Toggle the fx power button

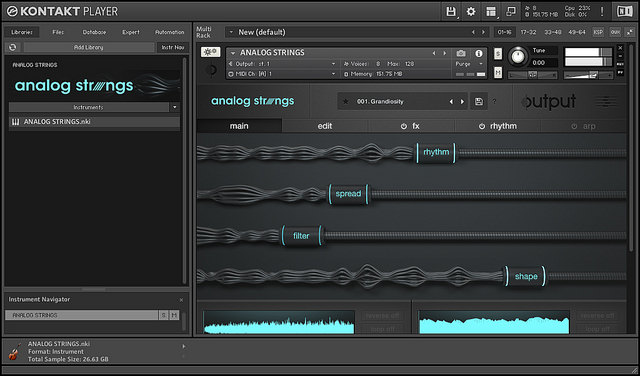pos(404,127)
